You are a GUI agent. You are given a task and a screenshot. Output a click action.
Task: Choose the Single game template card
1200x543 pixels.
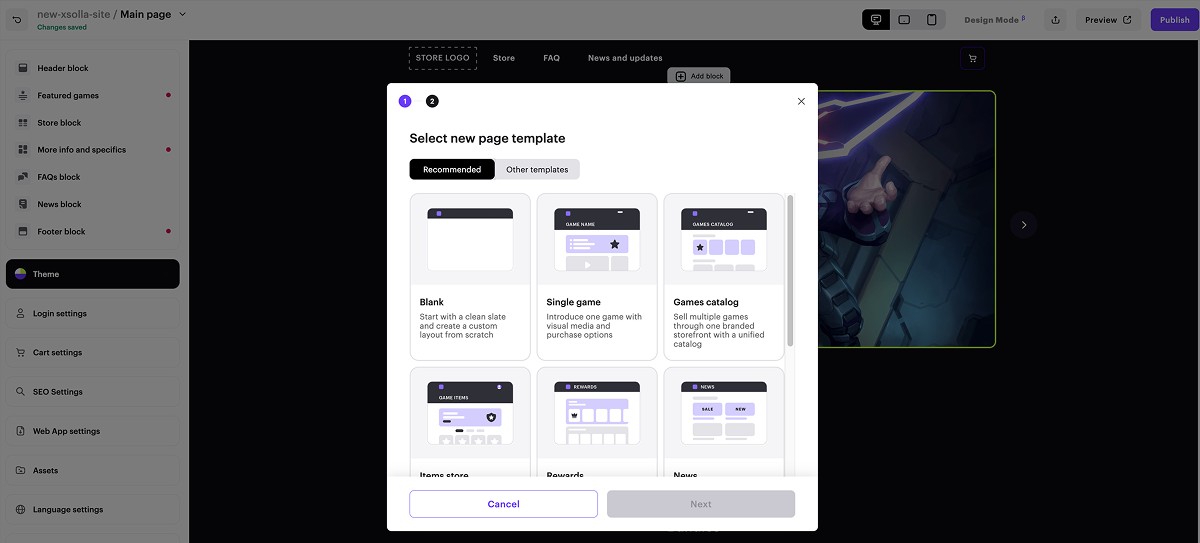(597, 277)
